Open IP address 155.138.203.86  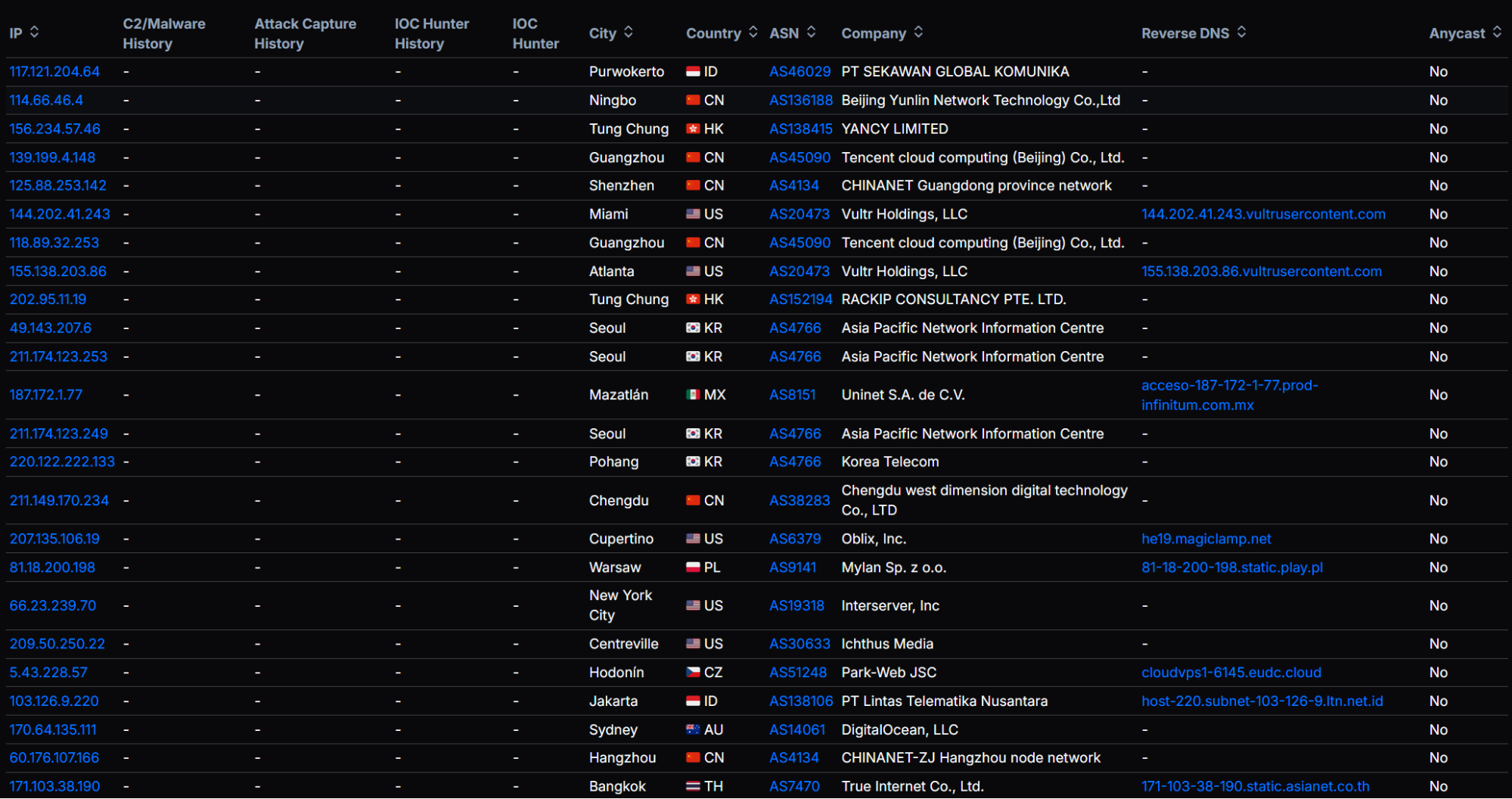coord(57,272)
